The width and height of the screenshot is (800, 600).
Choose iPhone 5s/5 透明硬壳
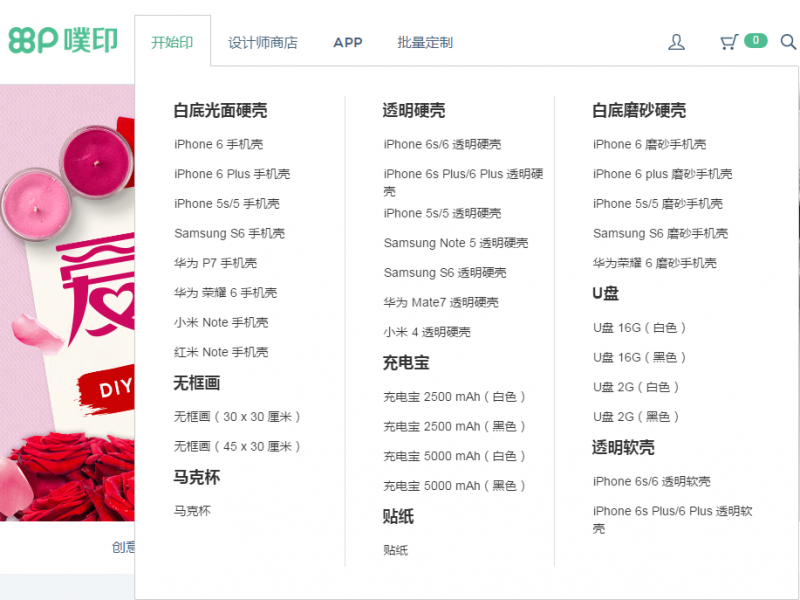[442, 213]
